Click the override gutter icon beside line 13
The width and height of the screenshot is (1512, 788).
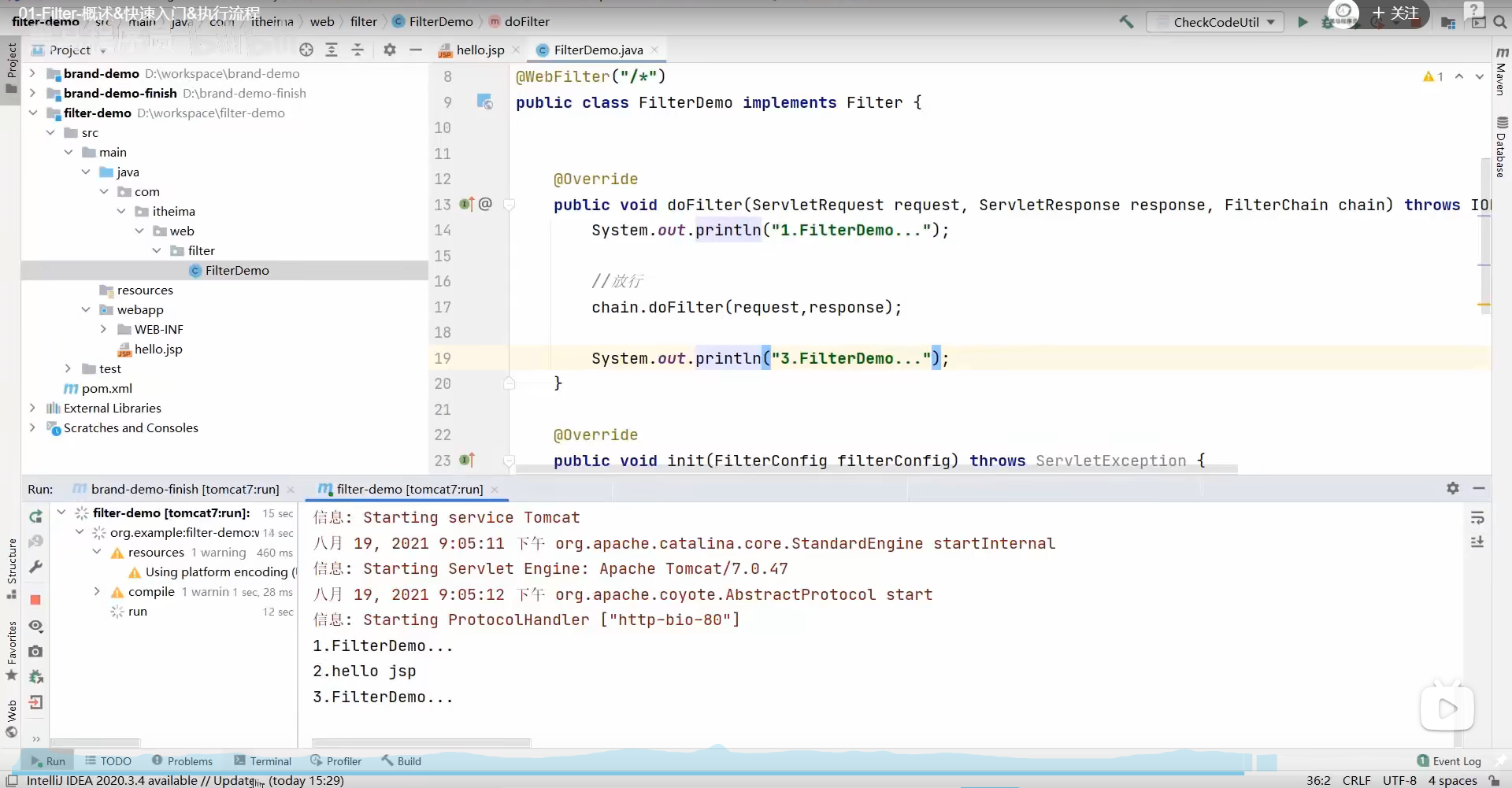click(466, 204)
